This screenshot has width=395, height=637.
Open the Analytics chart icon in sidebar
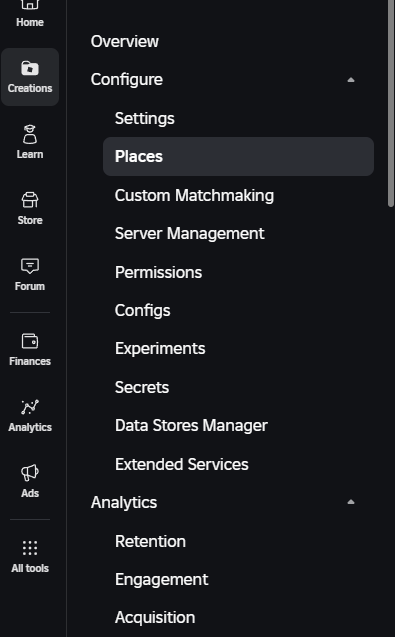(x=30, y=407)
